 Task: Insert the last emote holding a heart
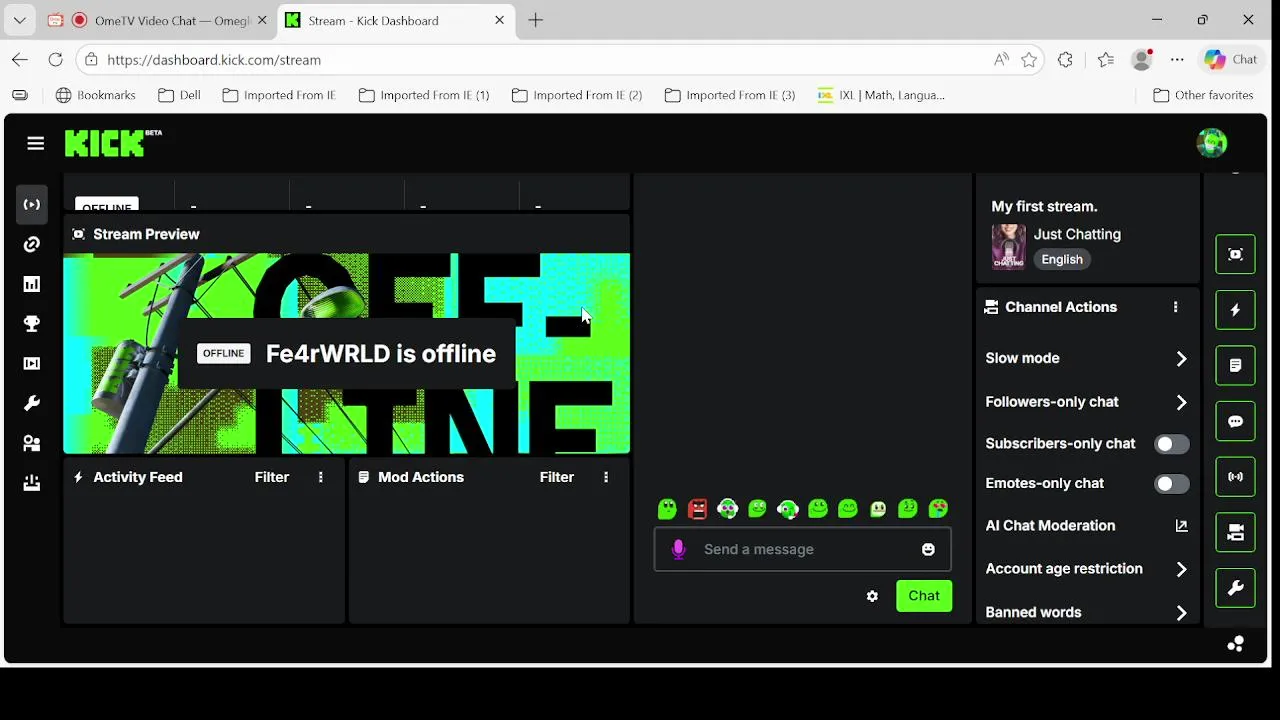point(938,509)
